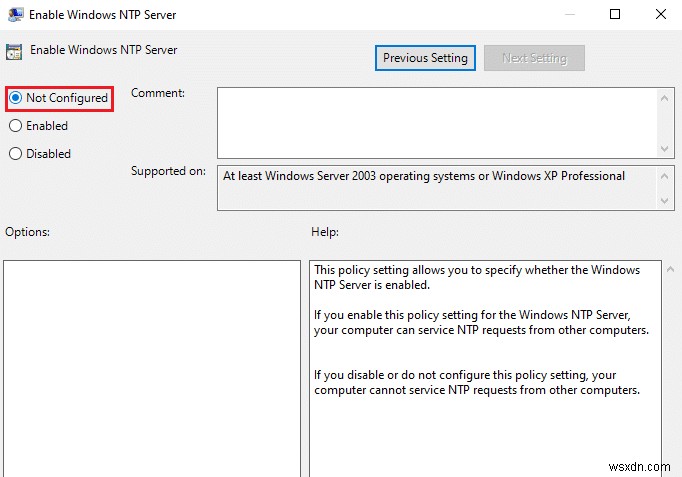Screen dimensions: 682x477
Task: Click the Previous Setting button
Action: coord(425,58)
